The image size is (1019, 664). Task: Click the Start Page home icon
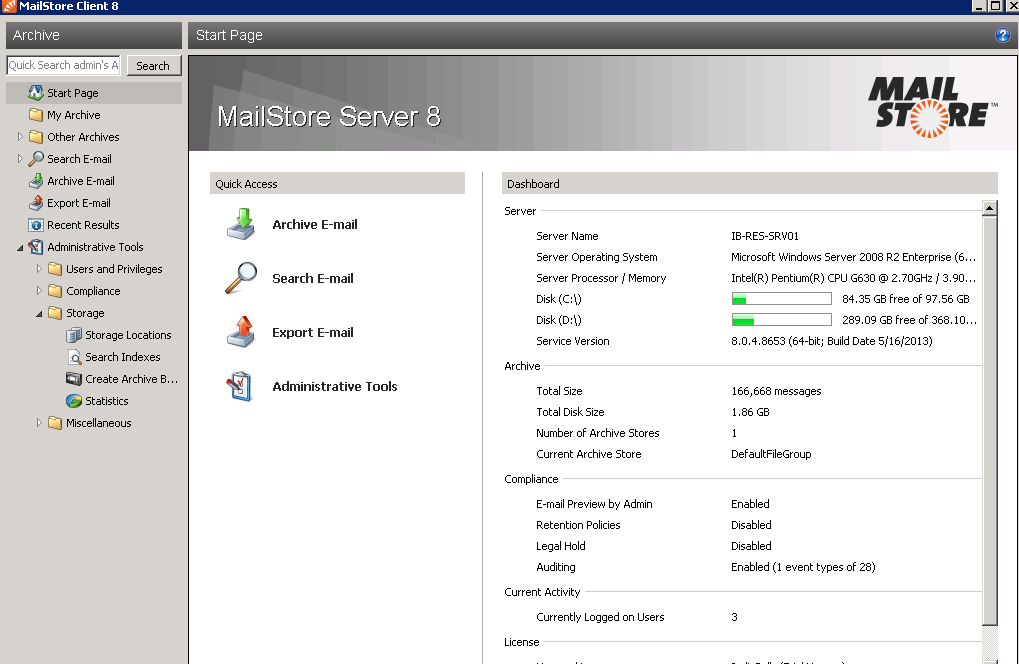tap(36, 93)
